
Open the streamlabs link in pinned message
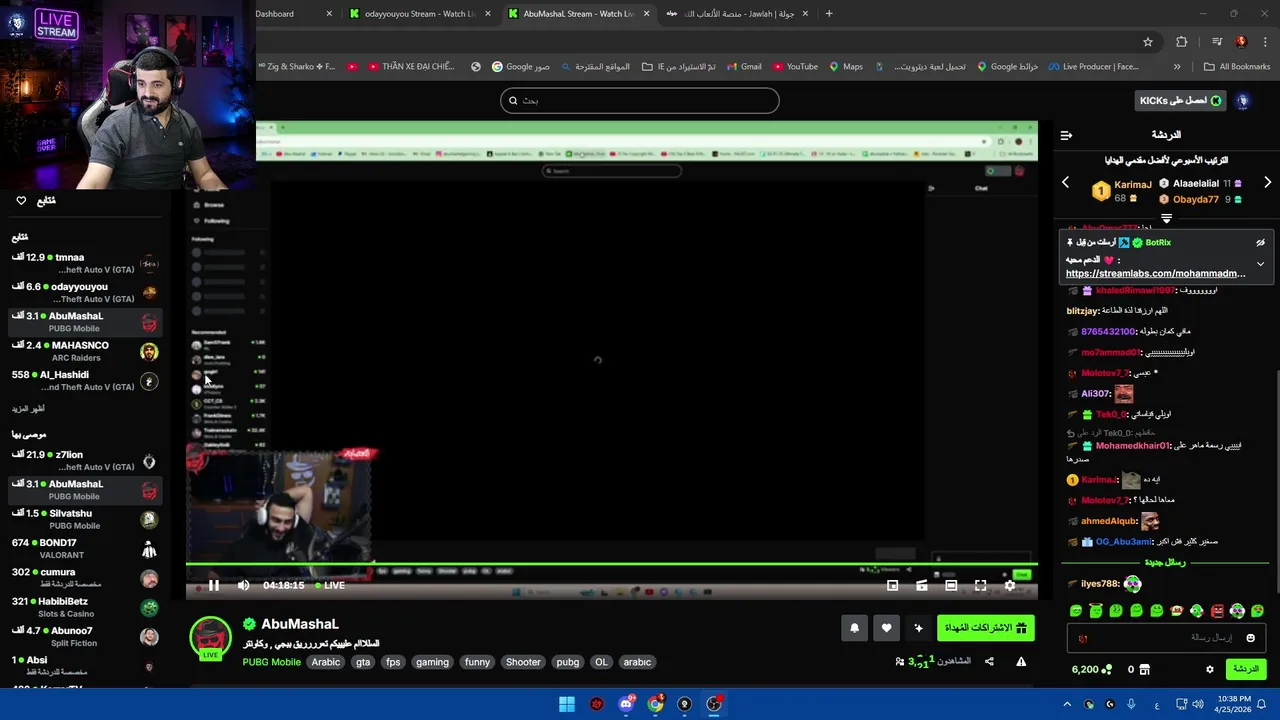(1155, 273)
